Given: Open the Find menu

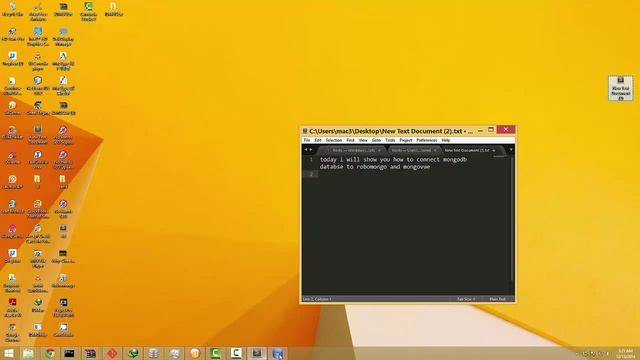Looking at the screenshot, I should pos(350,140).
